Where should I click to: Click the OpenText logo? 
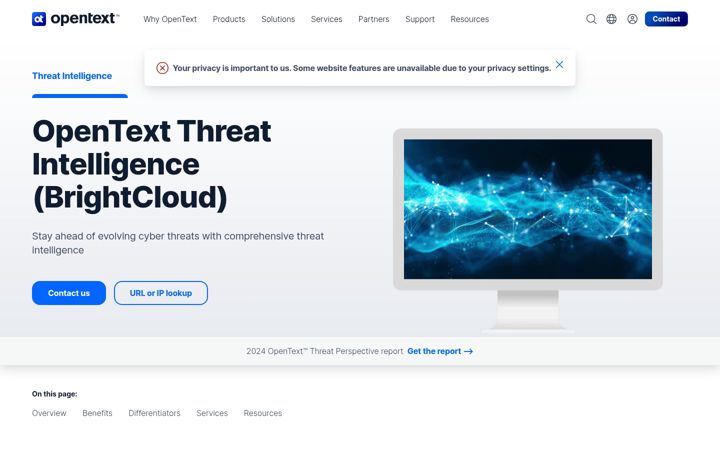coord(75,19)
